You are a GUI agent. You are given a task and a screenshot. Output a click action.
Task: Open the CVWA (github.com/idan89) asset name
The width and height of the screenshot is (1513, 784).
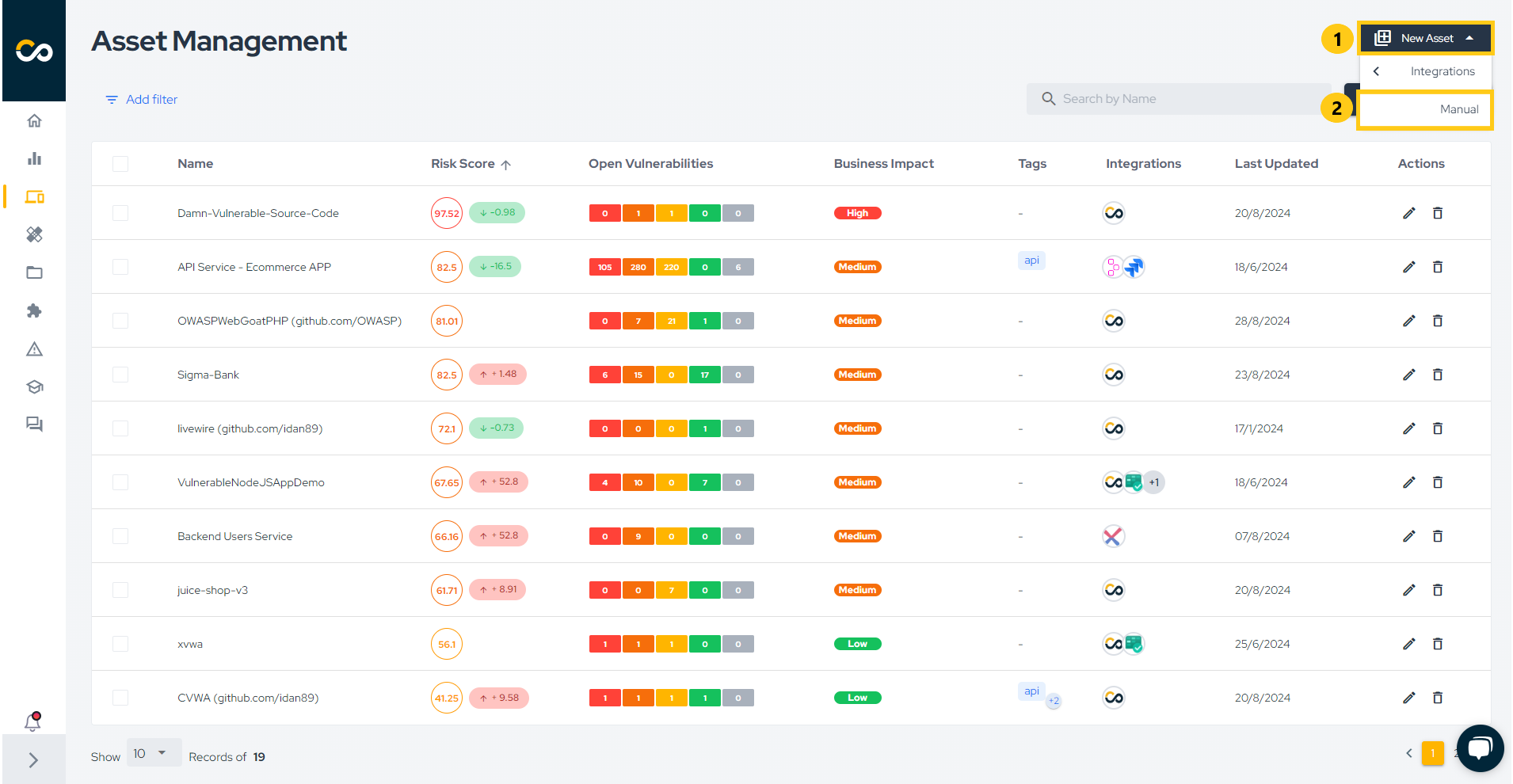pyautogui.click(x=248, y=698)
